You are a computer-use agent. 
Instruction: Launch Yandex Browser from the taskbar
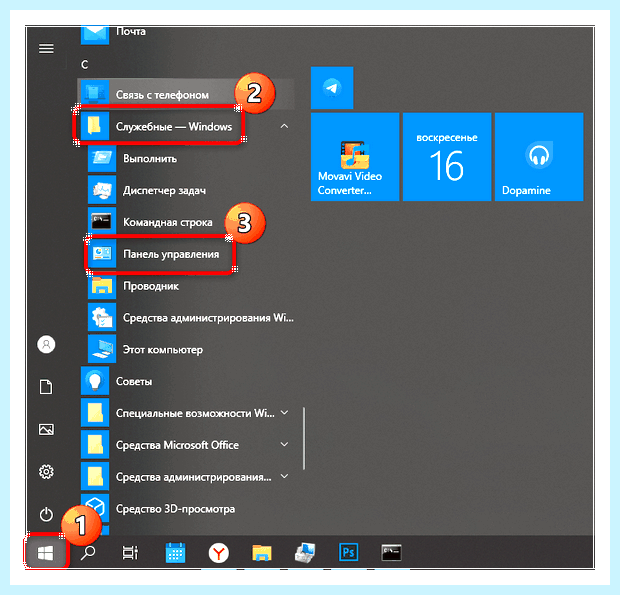pos(219,552)
